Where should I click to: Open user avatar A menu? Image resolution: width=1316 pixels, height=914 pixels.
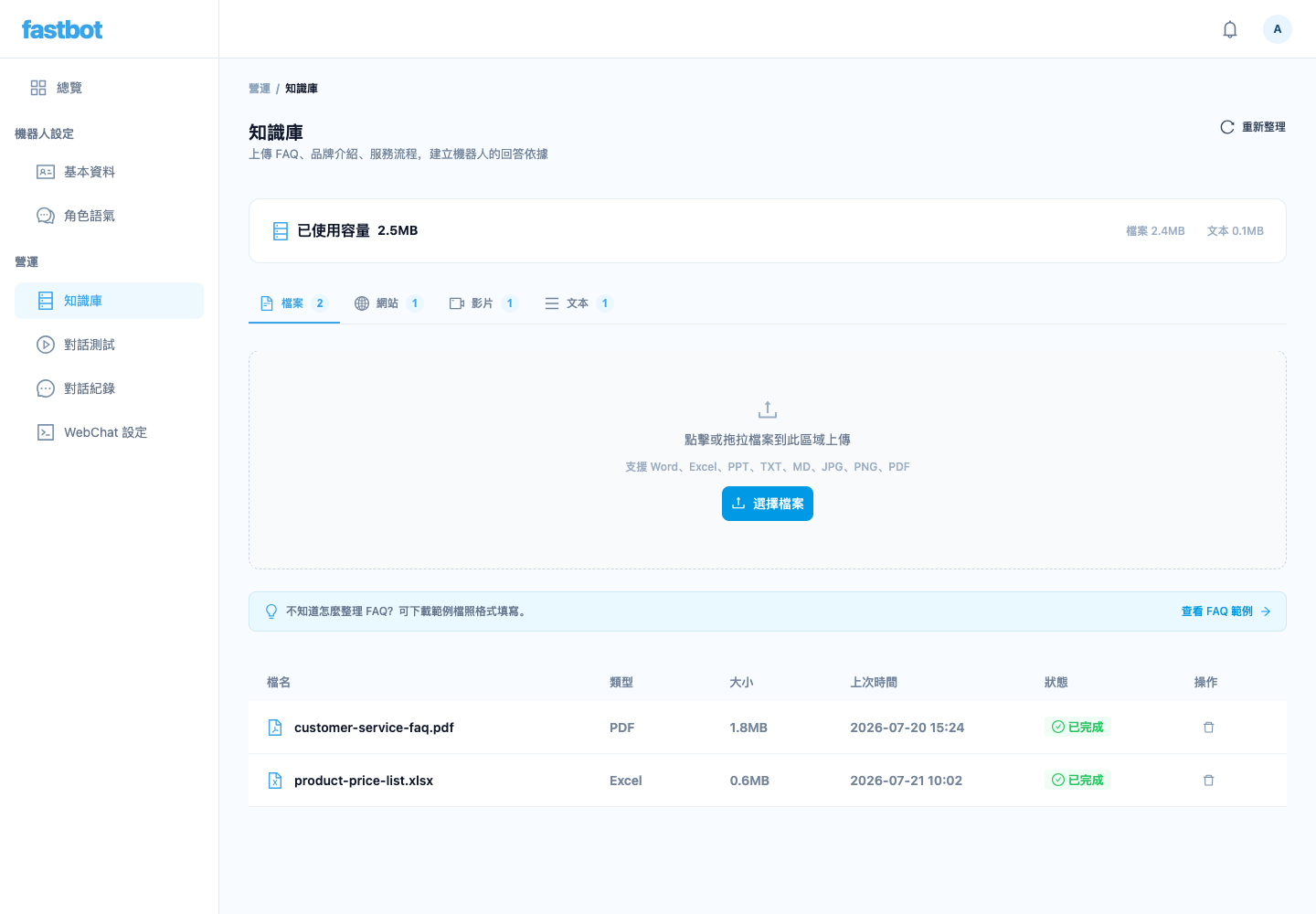(1278, 29)
